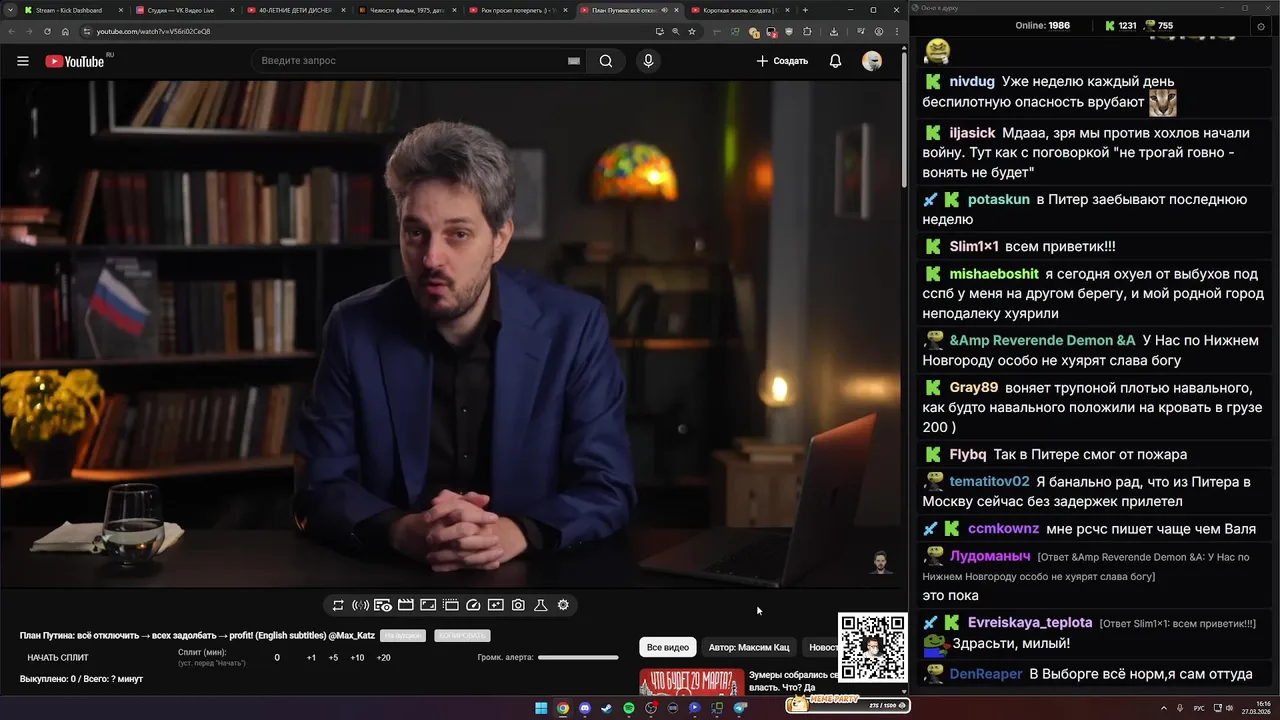
Task: Bookmark this page with the star icon
Action: tap(692, 31)
